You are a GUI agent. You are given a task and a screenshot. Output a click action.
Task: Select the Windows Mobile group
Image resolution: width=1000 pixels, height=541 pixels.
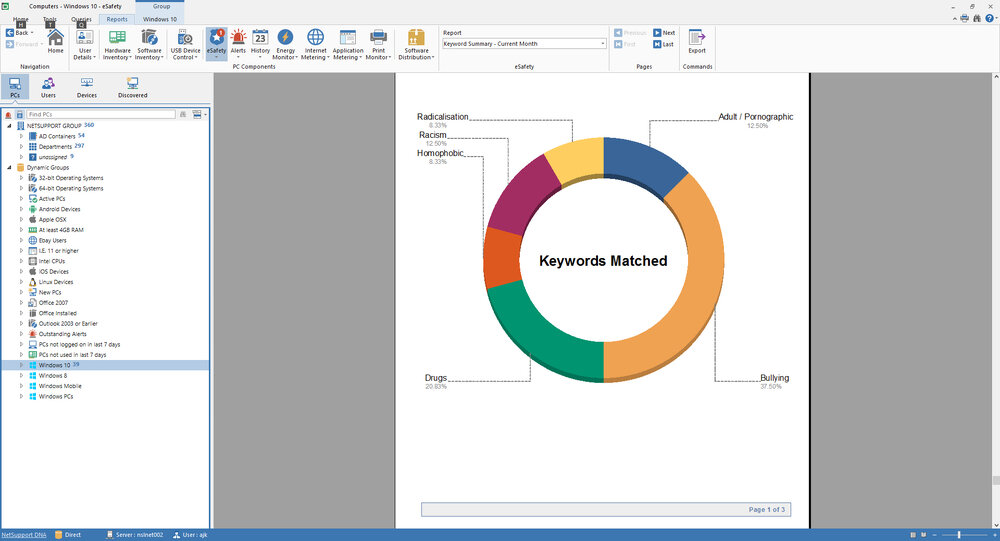60,386
